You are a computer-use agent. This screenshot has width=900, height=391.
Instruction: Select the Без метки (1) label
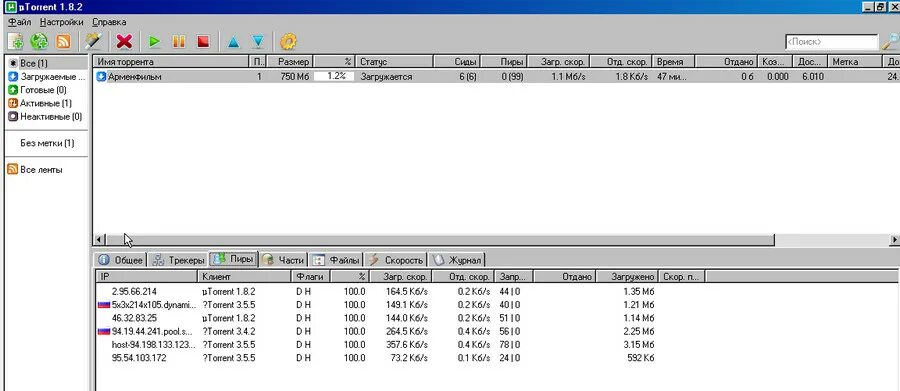point(47,143)
